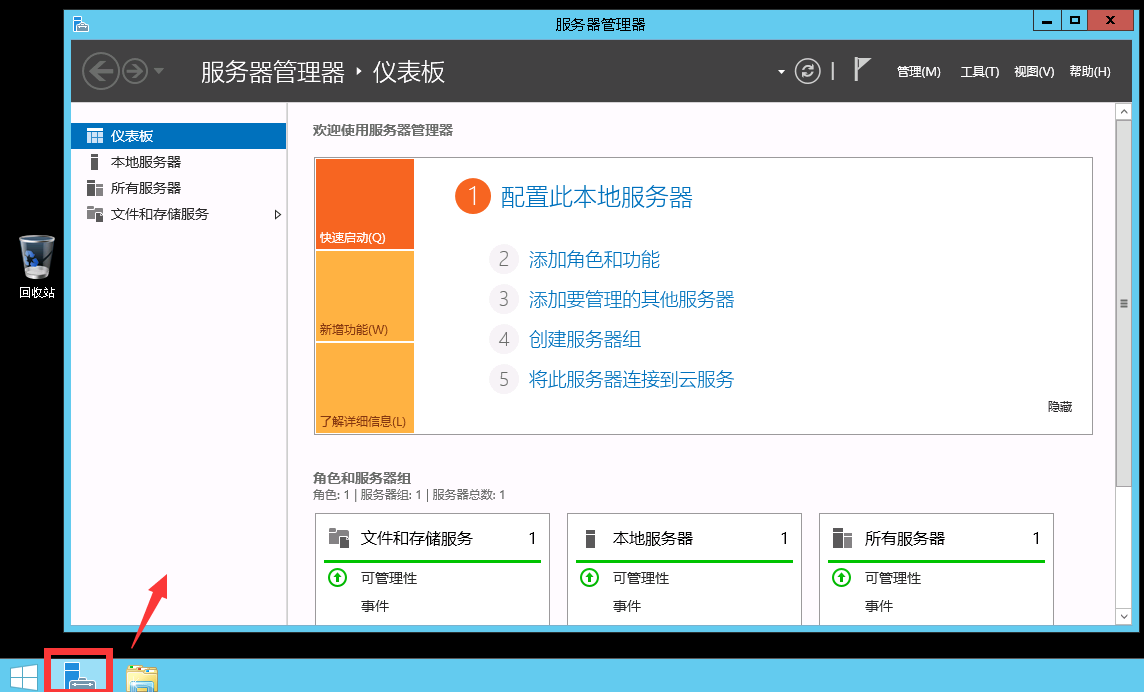Select 本地服务器 in the sidebar
1144x692 pixels.
pyautogui.click(x=178, y=162)
